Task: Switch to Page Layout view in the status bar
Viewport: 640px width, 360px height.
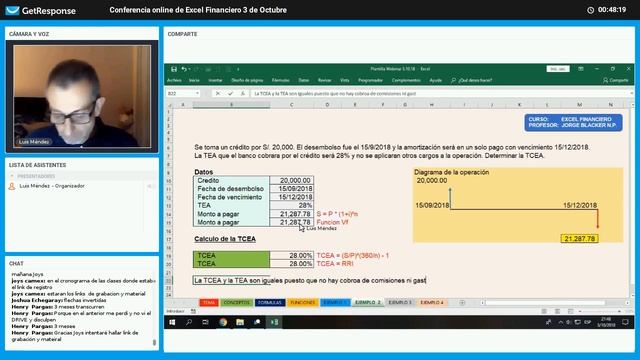Action: [557, 311]
